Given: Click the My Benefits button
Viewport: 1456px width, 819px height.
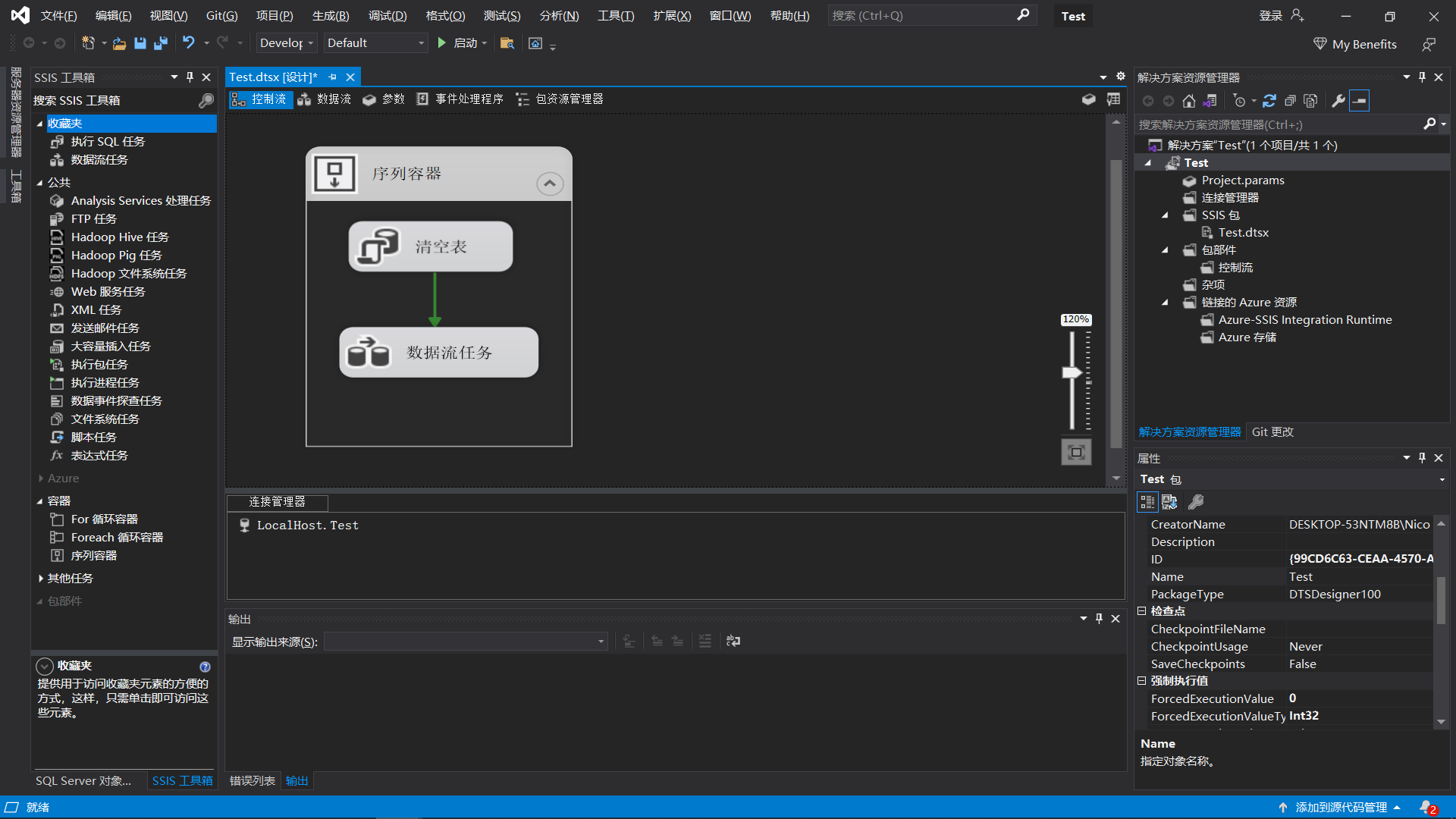Looking at the screenshot, I should click(1355, 44).
